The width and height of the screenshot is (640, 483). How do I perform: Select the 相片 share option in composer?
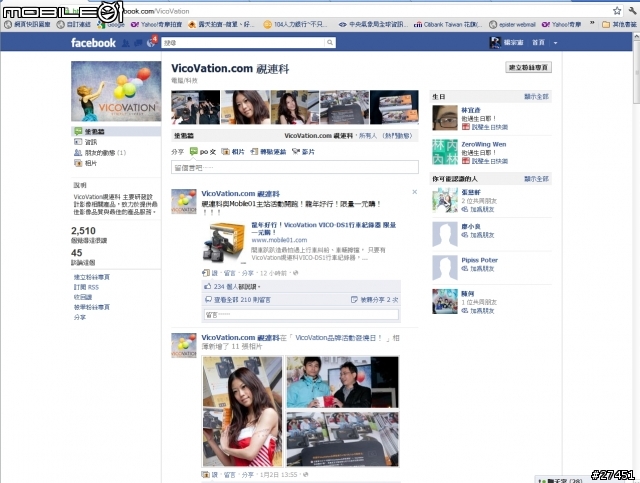233,151
